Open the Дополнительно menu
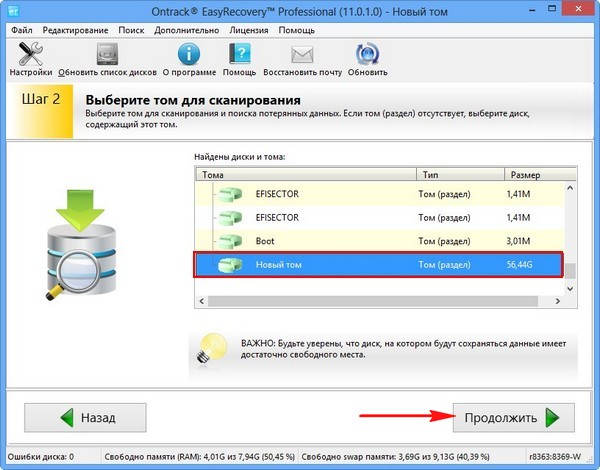 (x=187, y=30)
